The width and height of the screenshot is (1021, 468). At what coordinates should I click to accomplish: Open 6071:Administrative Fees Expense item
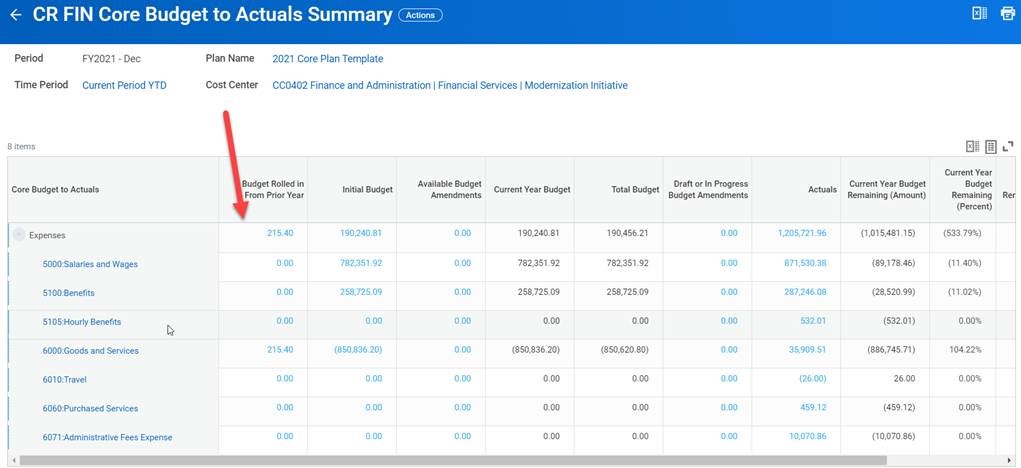tap(107, 437)
